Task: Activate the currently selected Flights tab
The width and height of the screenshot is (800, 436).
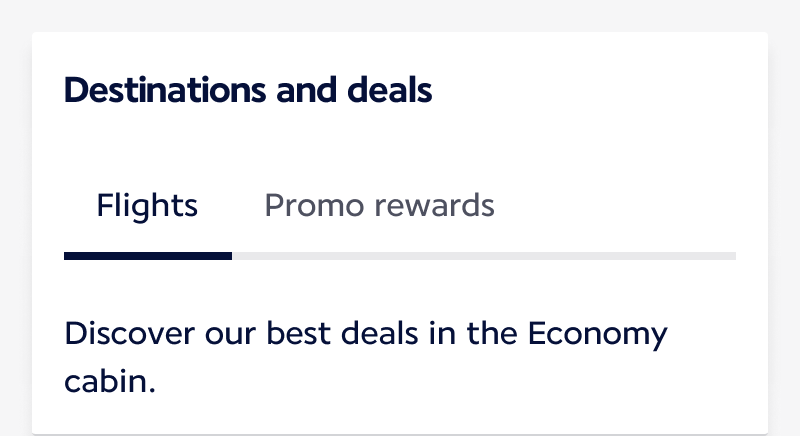Action: point(147,206)
